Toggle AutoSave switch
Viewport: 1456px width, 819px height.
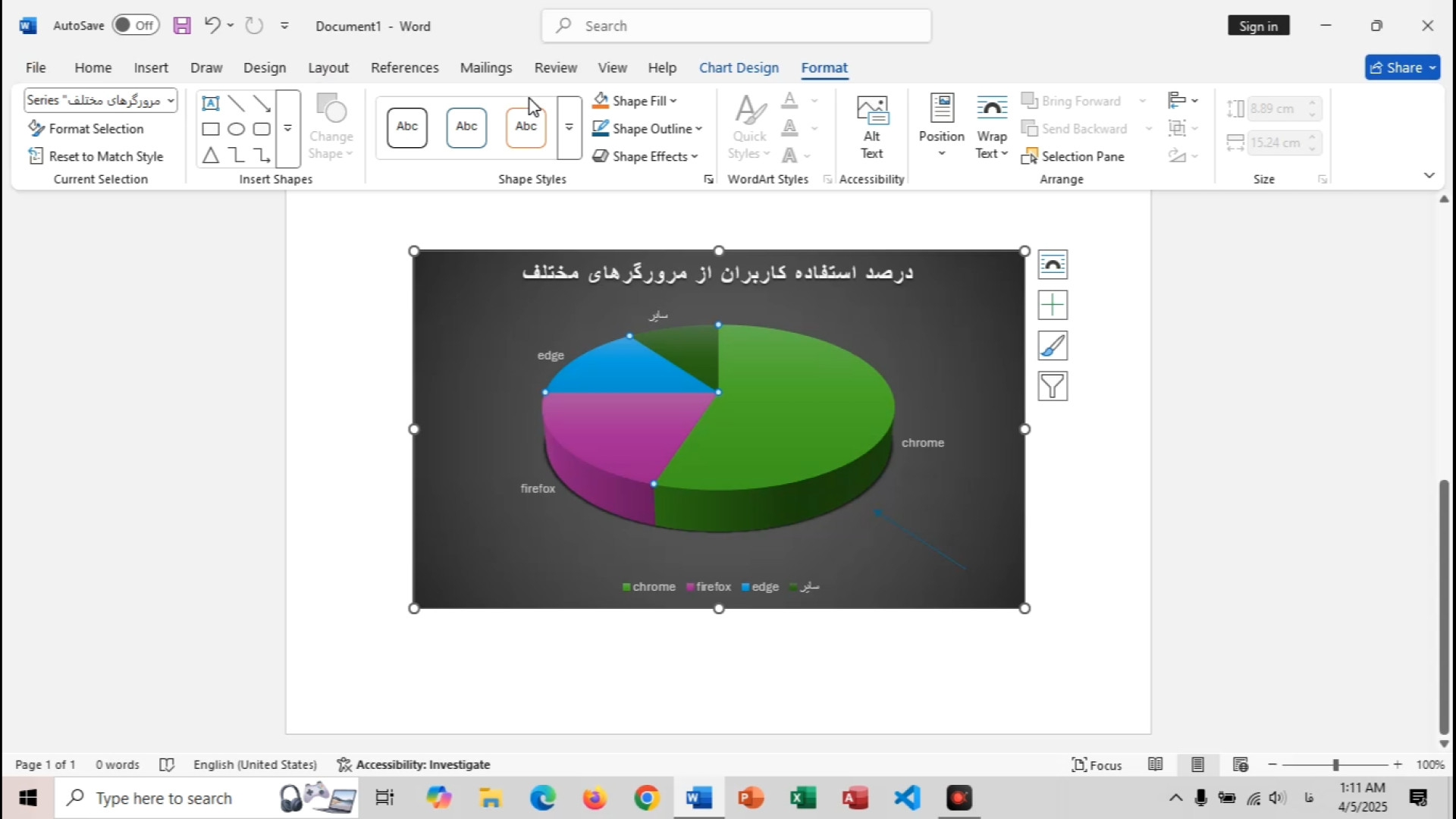[x=136, y=25]
